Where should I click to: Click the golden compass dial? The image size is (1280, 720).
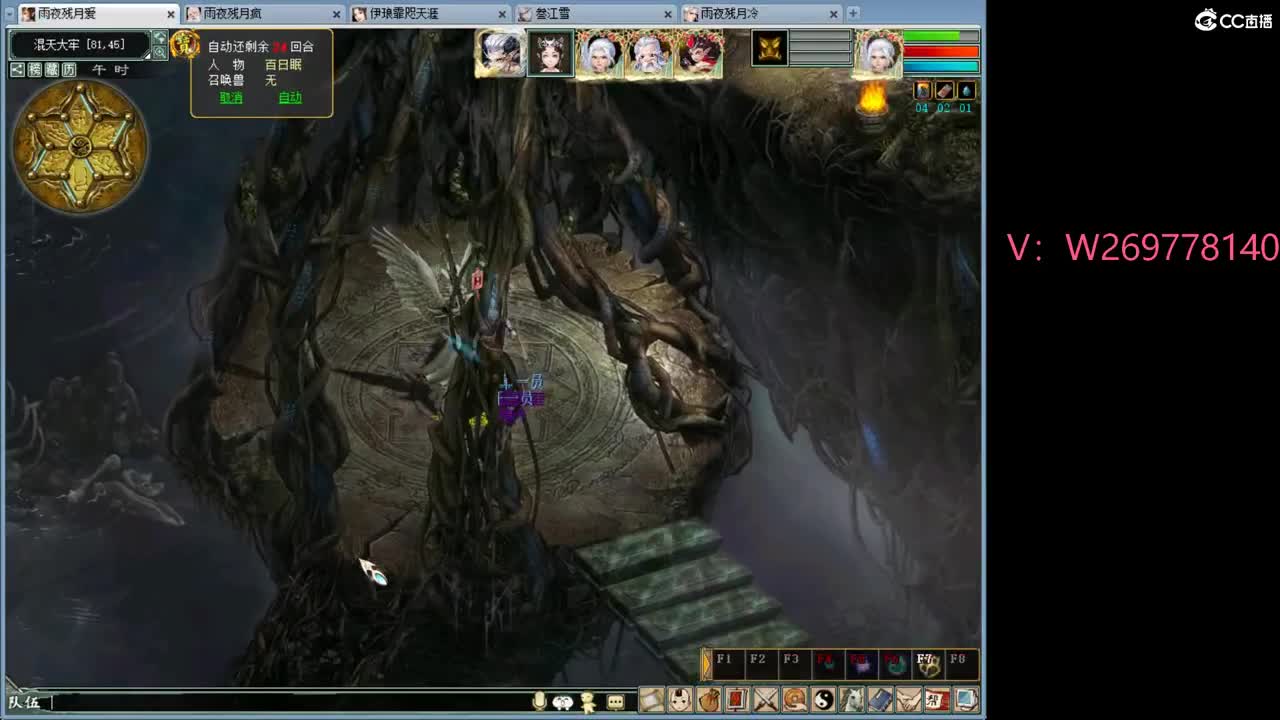pyautogui.click(x=80, y=146)
